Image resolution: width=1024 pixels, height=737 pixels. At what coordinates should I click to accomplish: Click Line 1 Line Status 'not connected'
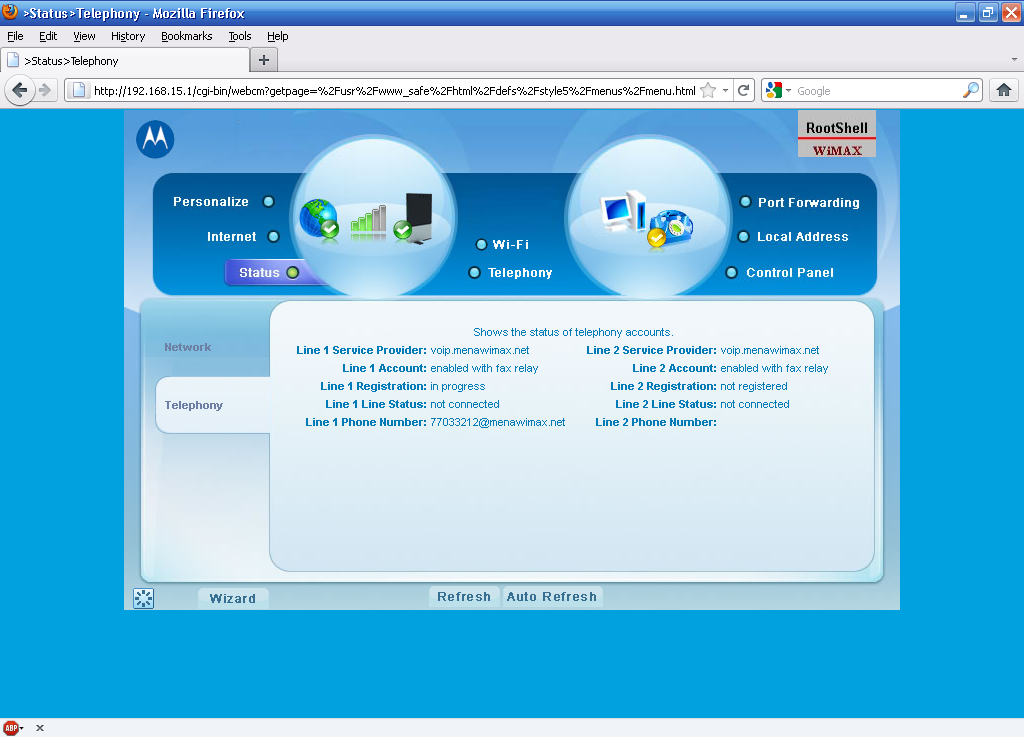pyautogui.click(x=464, y=404)
